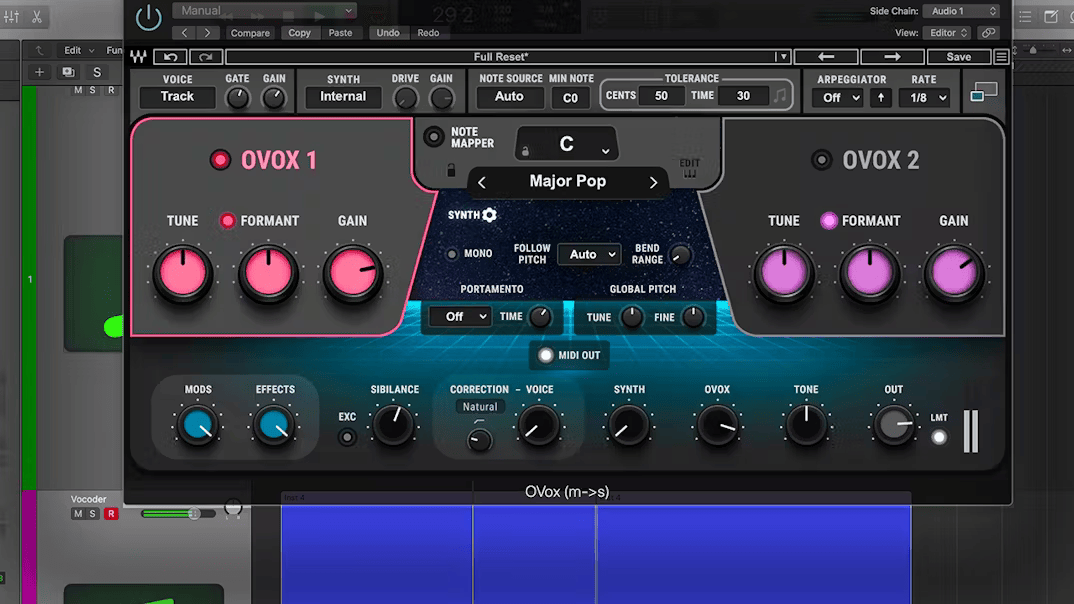Toggle OVOX 2 FORMANT enable light
1074x604 pixels.
tap(829, 221)
